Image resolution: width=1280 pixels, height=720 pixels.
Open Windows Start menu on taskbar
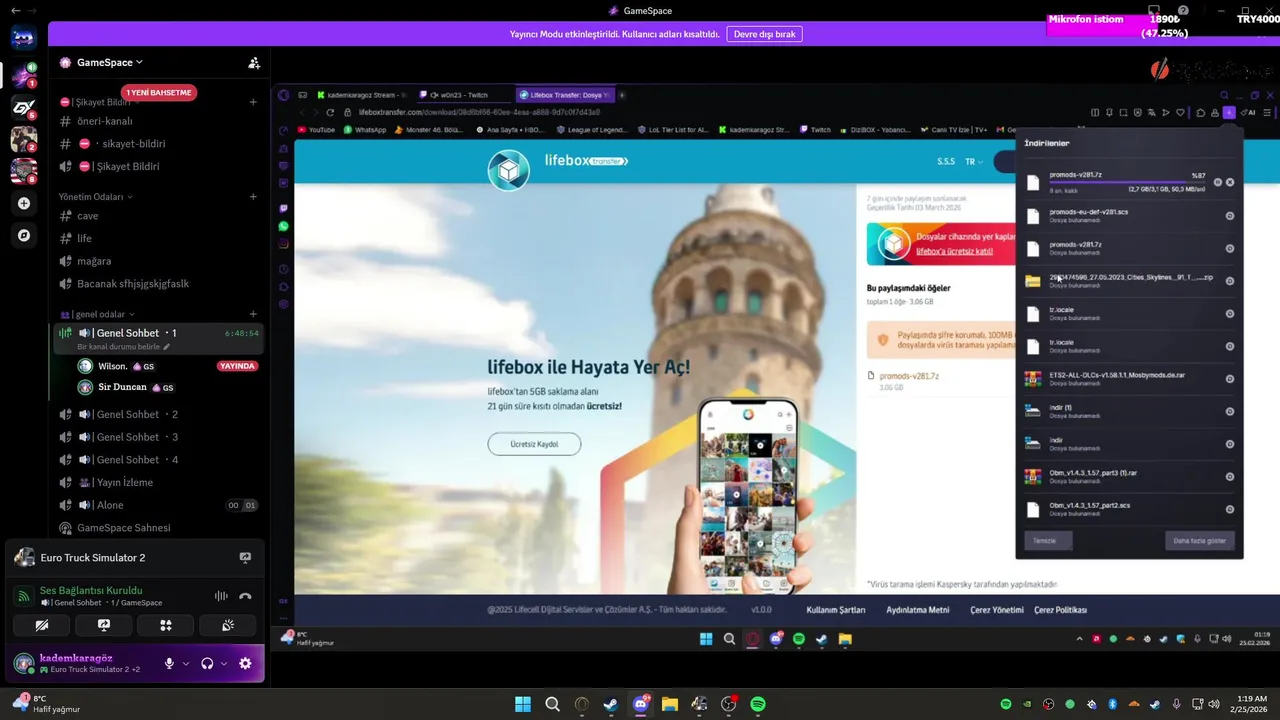pos(523,704)
